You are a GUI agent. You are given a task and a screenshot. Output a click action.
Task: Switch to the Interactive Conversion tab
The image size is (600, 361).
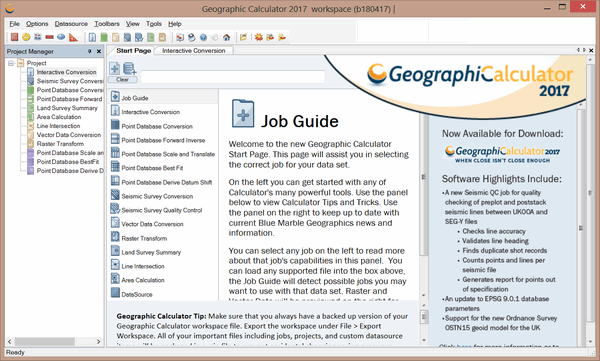click(194, 51)
